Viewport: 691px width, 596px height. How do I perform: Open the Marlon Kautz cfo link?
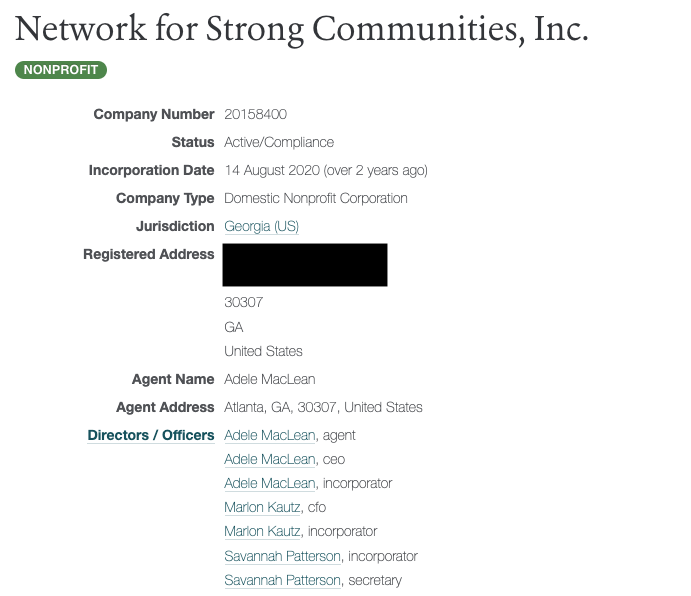pos(264,507)
